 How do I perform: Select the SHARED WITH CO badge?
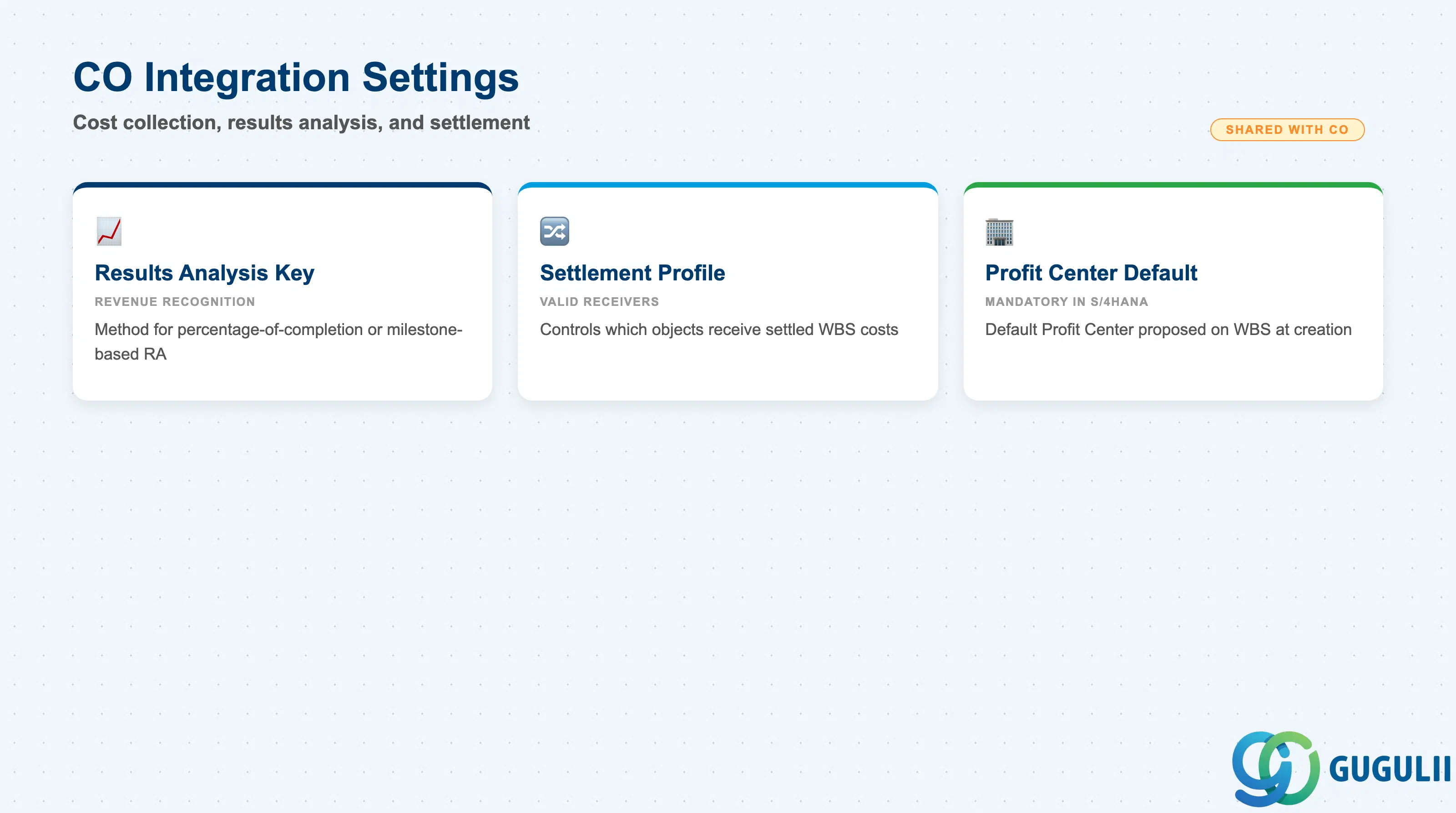1287,129
